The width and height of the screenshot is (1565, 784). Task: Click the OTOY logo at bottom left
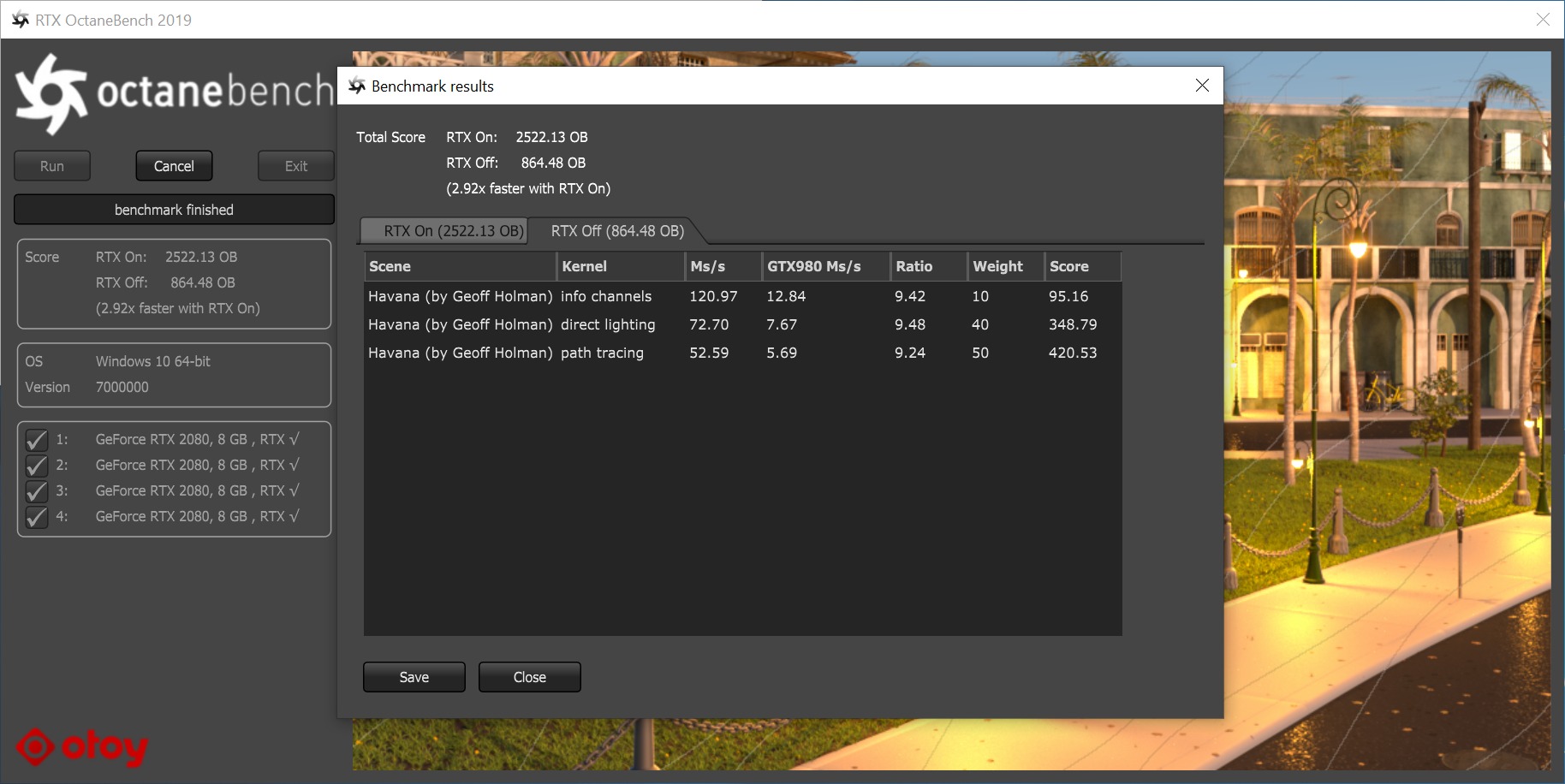pyautogui.click(x=82, y=747)
